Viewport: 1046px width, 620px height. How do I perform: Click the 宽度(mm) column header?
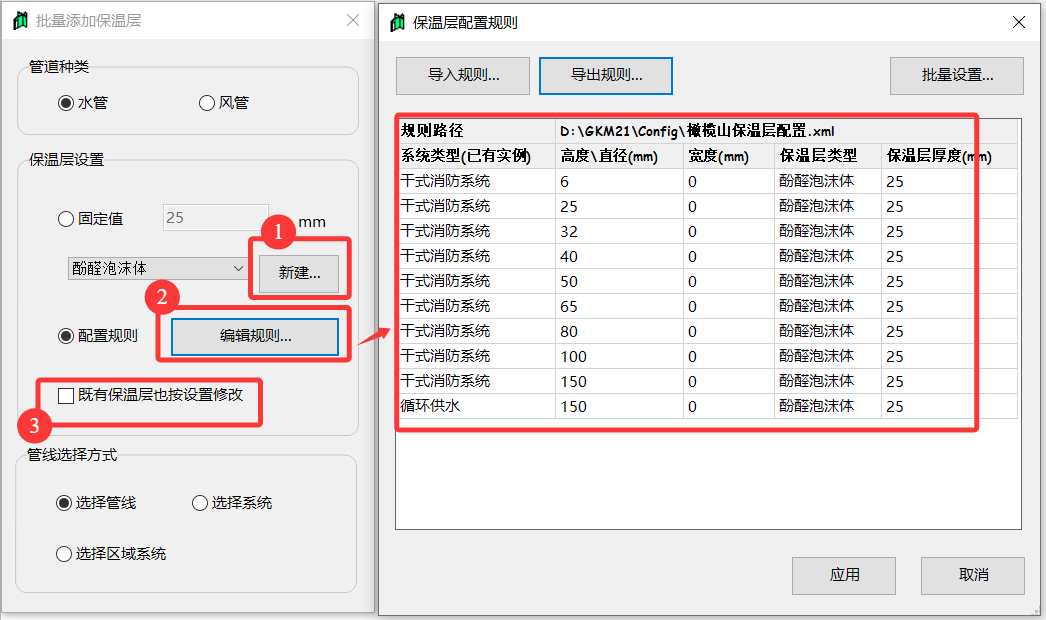click(x=728, y=156)
